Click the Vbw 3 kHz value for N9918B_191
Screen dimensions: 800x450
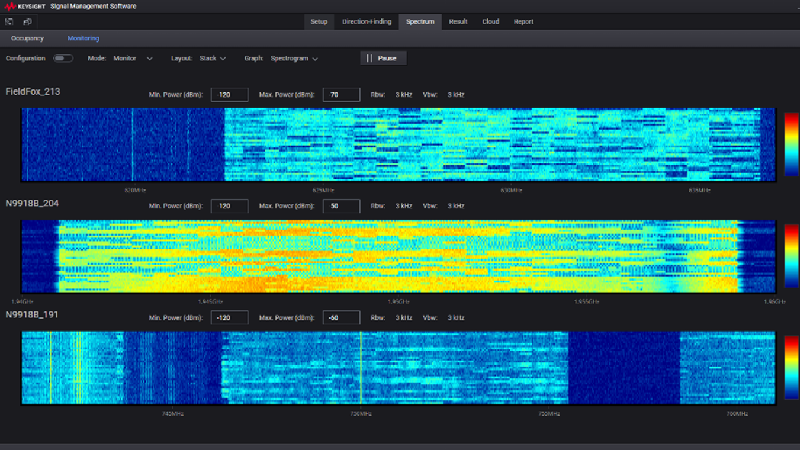[x=456, y=317]
